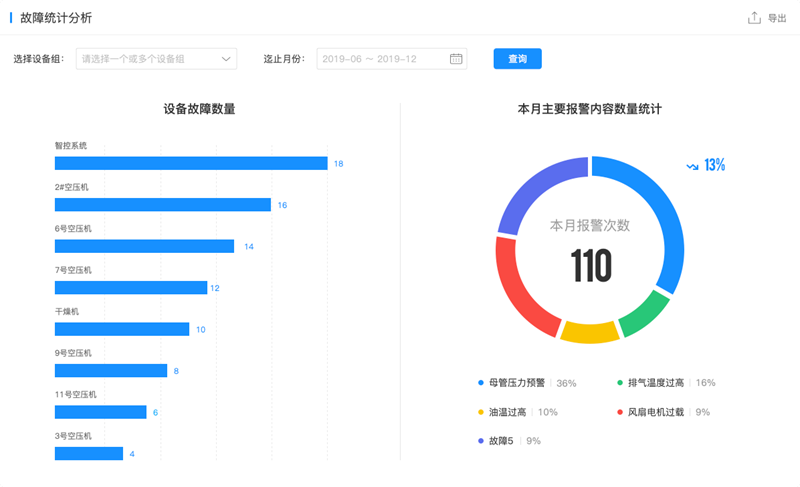Toggle the 故障5 legend item

[x=509, y=441]
